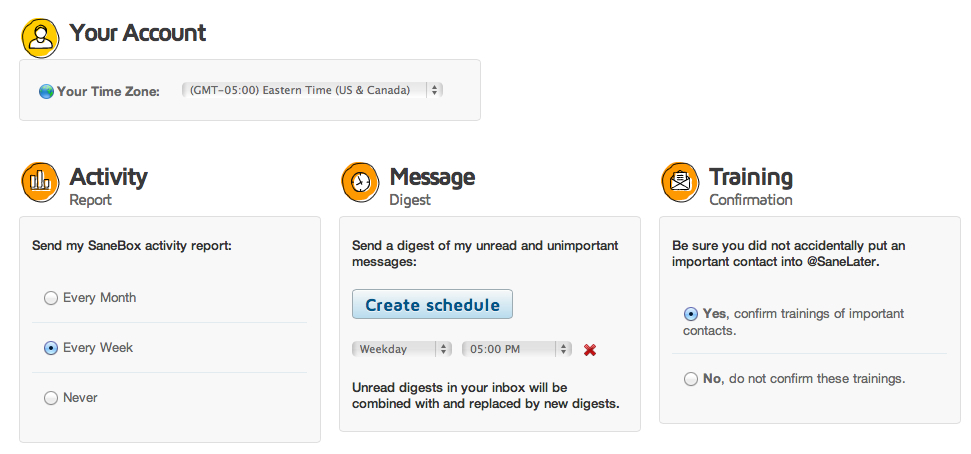
Task: Click the Training Confirmation envelope icon
Action: click(681, 182)
